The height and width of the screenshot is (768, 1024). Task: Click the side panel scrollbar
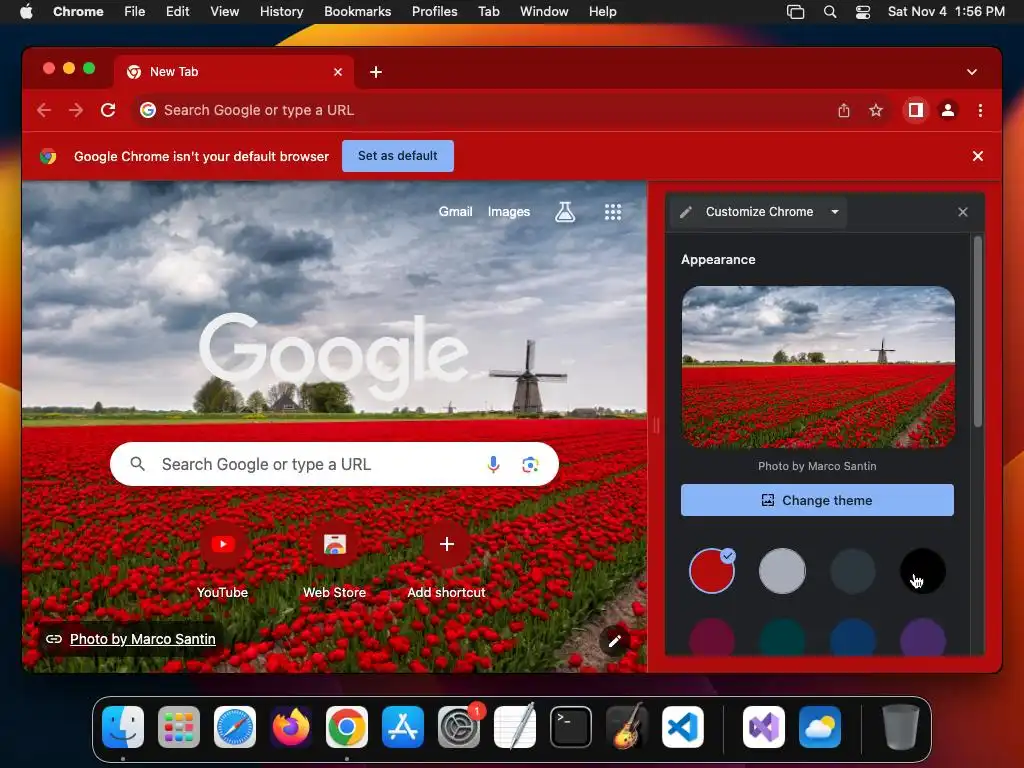pyautogui.click(x=978, y=332)
